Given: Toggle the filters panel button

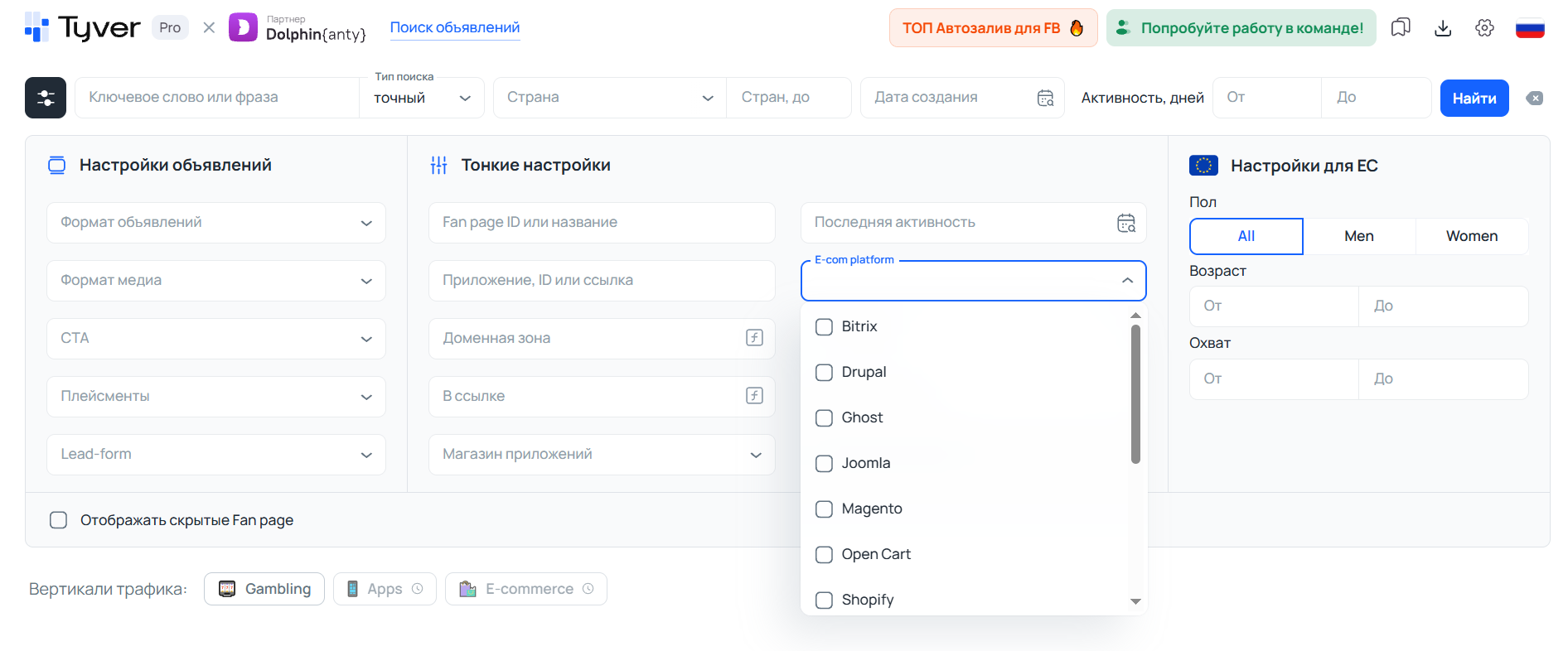Looking at the screenshot, I should (x=46, y=98).
